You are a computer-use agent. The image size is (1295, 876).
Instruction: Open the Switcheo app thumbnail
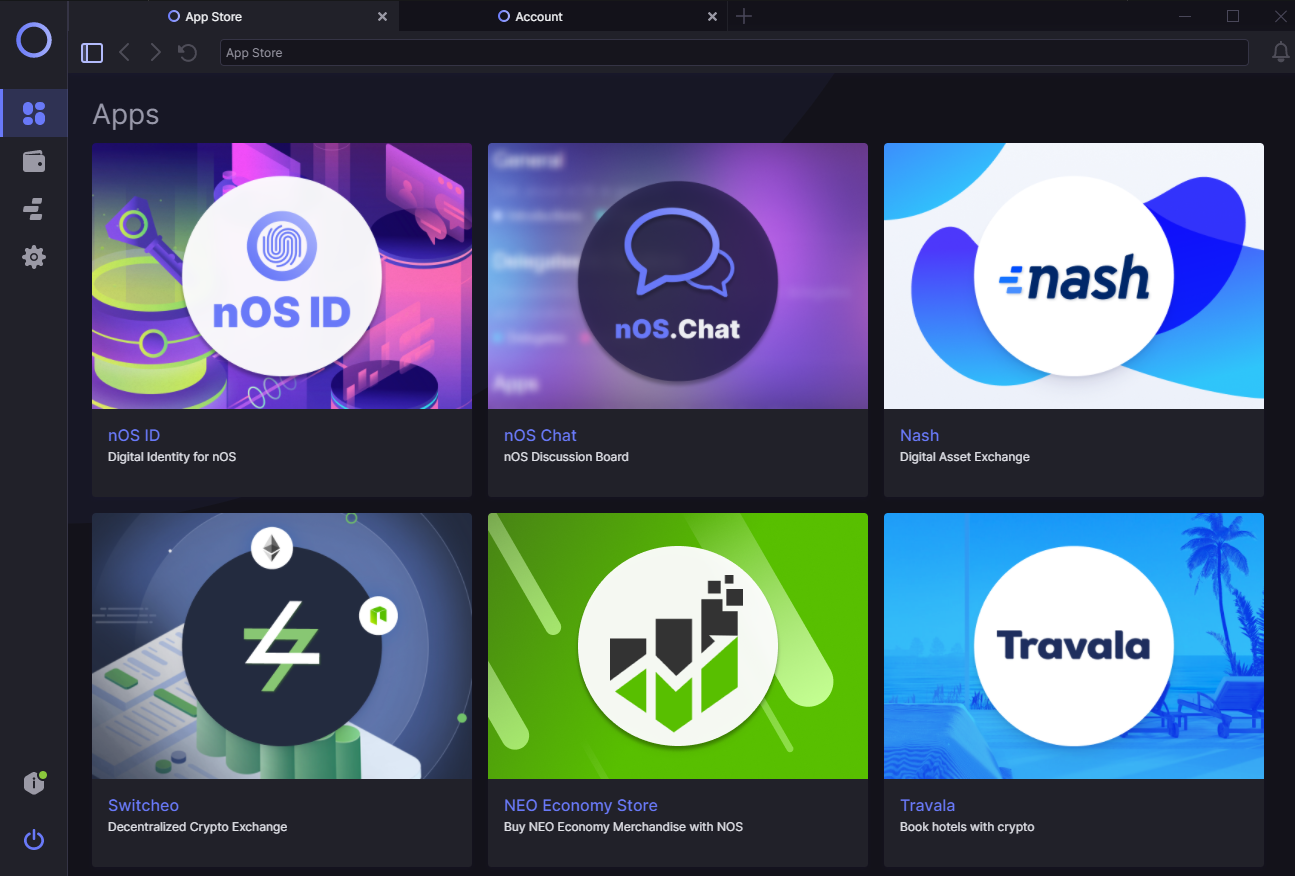pos(282,646)
